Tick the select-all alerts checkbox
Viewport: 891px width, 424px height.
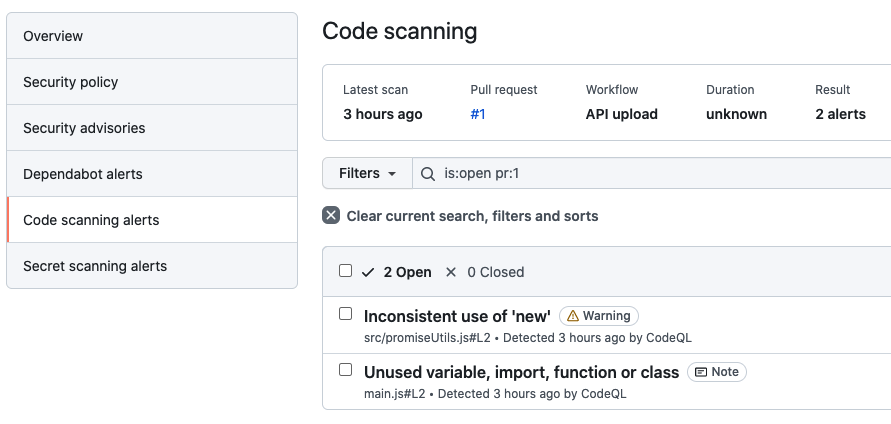(345, 271)
